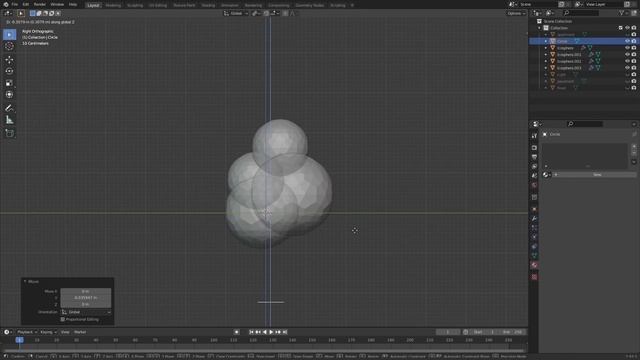Expand the Circle object in outliner

(x=546, y=41)
